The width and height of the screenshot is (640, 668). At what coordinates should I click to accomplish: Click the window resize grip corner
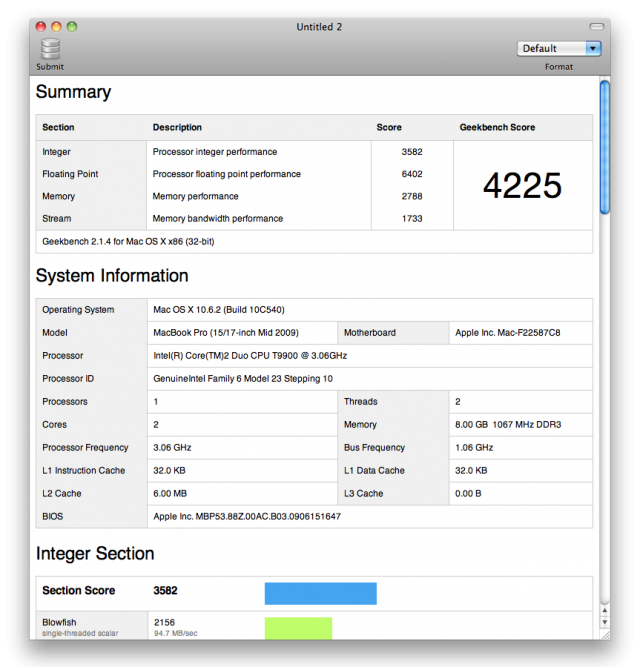(605, 635)
